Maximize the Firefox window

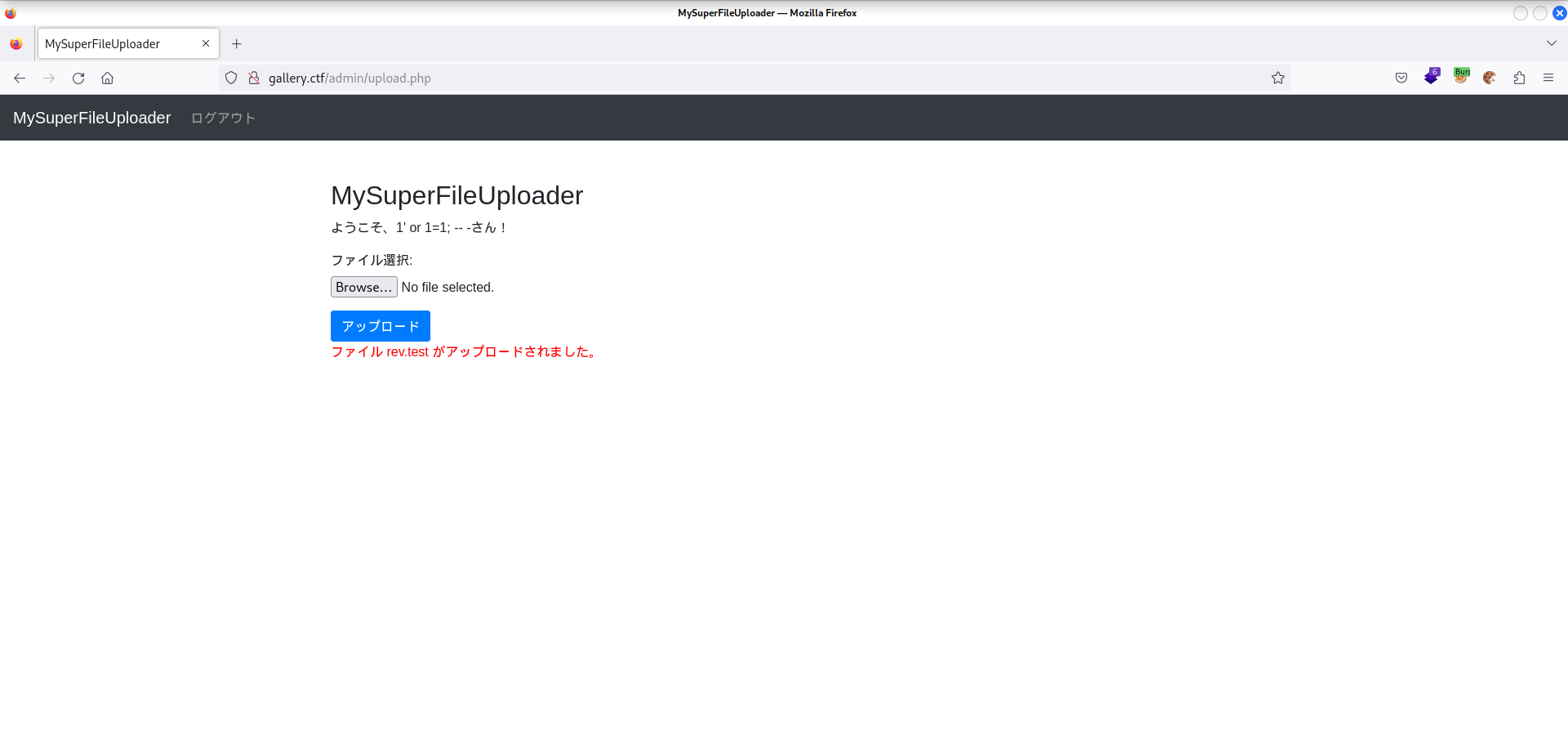coord(1540,13)
